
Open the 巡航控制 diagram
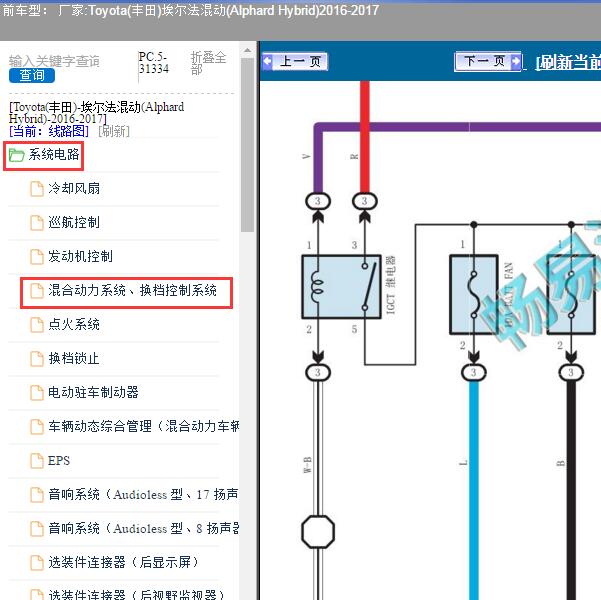pos(74,222)
